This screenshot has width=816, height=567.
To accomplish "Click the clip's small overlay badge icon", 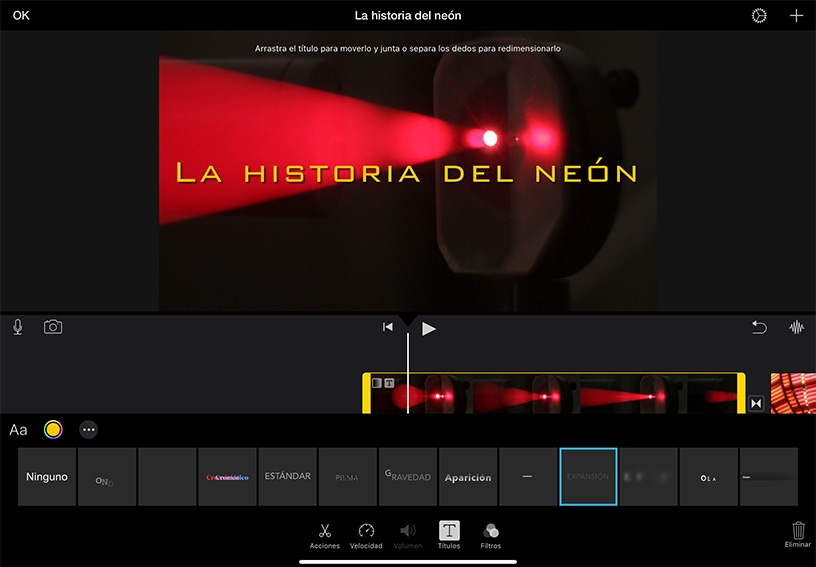I will (x=377, y=383).
